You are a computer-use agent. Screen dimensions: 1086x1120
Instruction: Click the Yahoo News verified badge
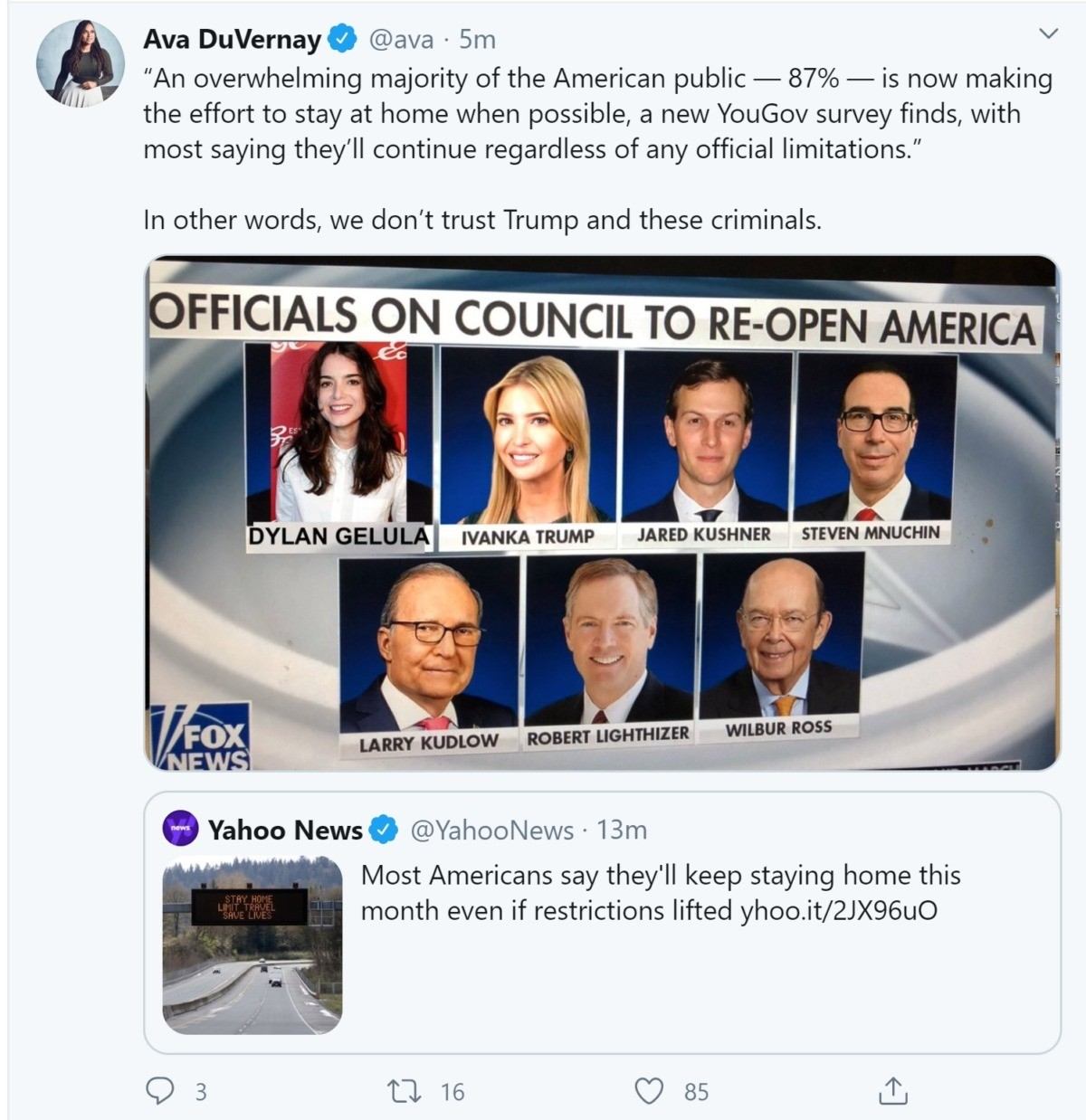point(385,830)
